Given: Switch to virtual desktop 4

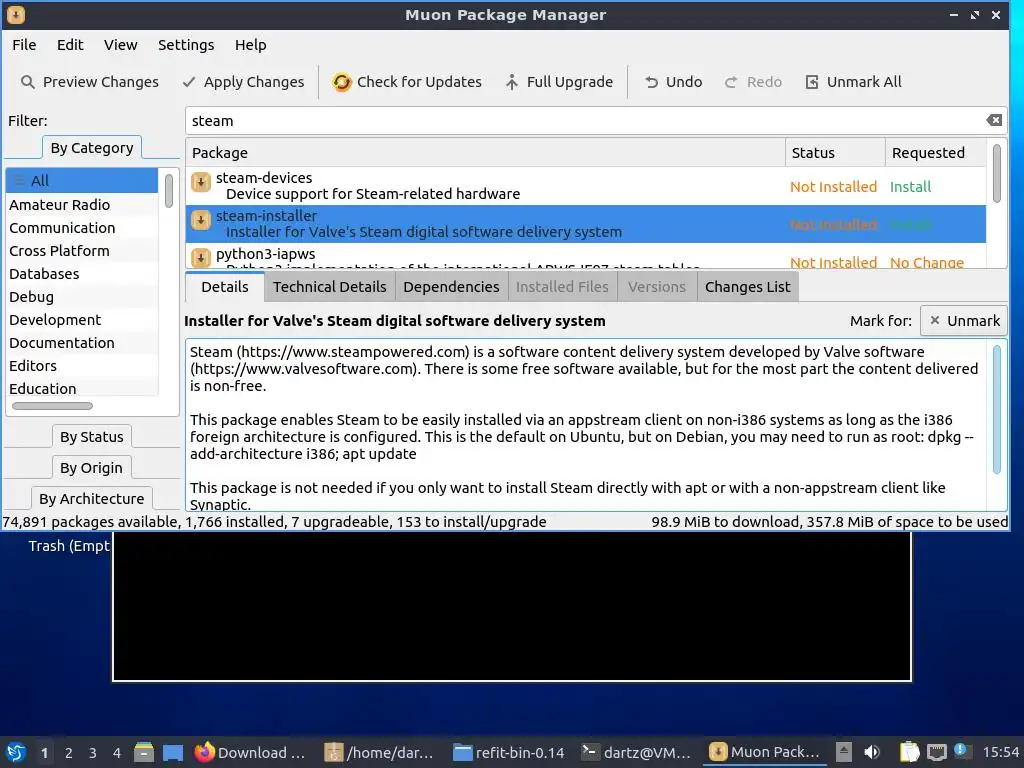Looking at the screenshot, I should click(x=116, y=752).
